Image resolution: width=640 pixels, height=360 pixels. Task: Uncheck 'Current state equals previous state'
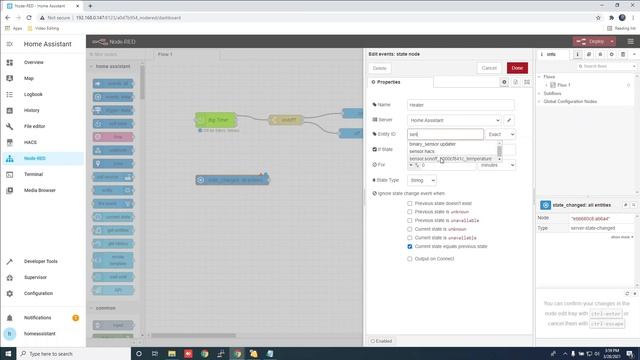tap(409, 247)
